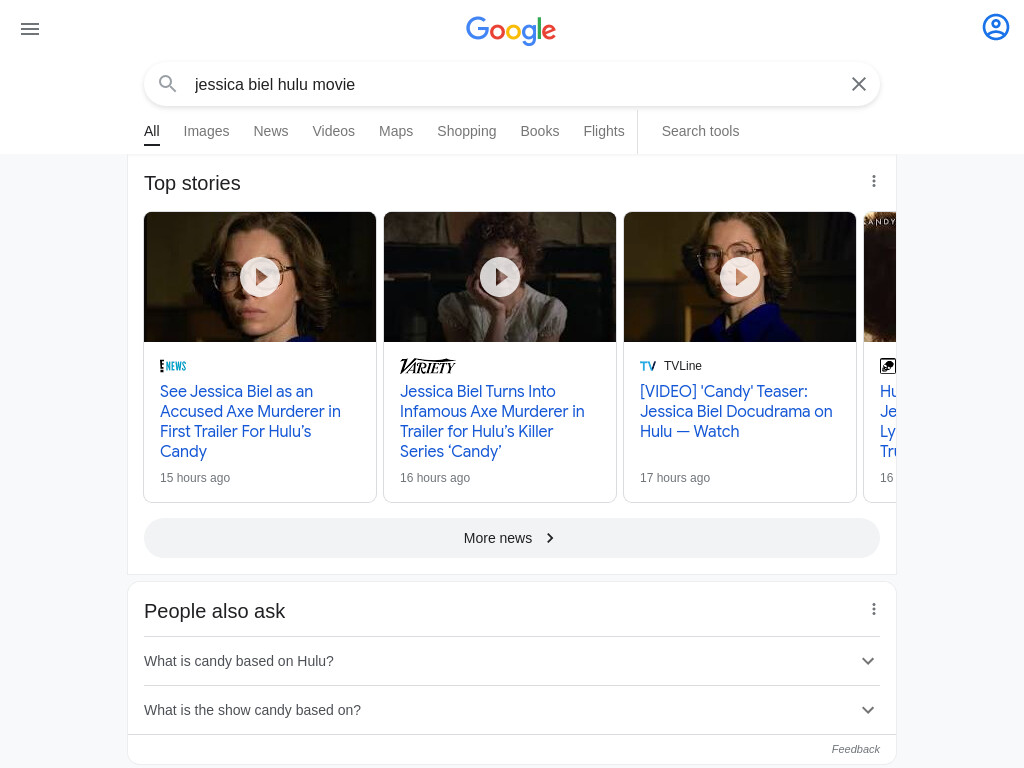Switch to the News tab

click(271, 131)
